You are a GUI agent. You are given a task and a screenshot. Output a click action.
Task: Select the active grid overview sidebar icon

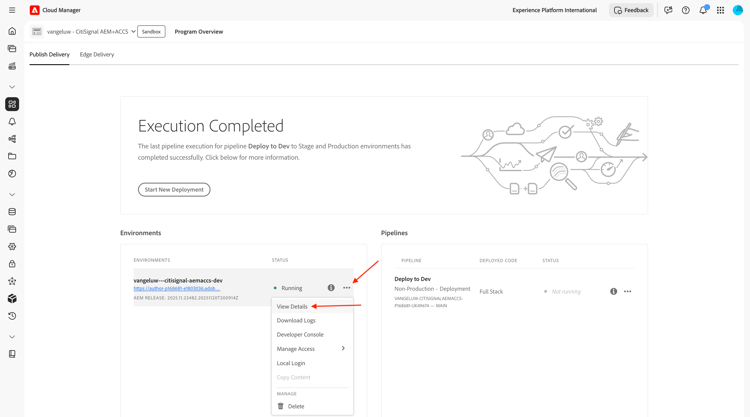pyautogui.click(x=12, y=104)
